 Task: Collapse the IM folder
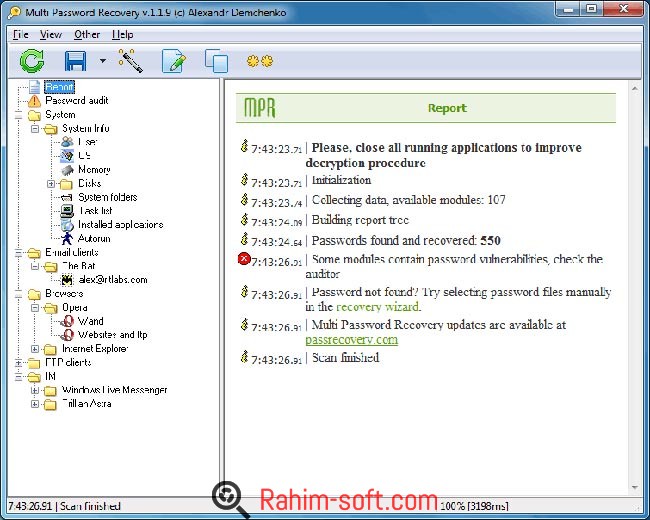[x=19, y=377]
